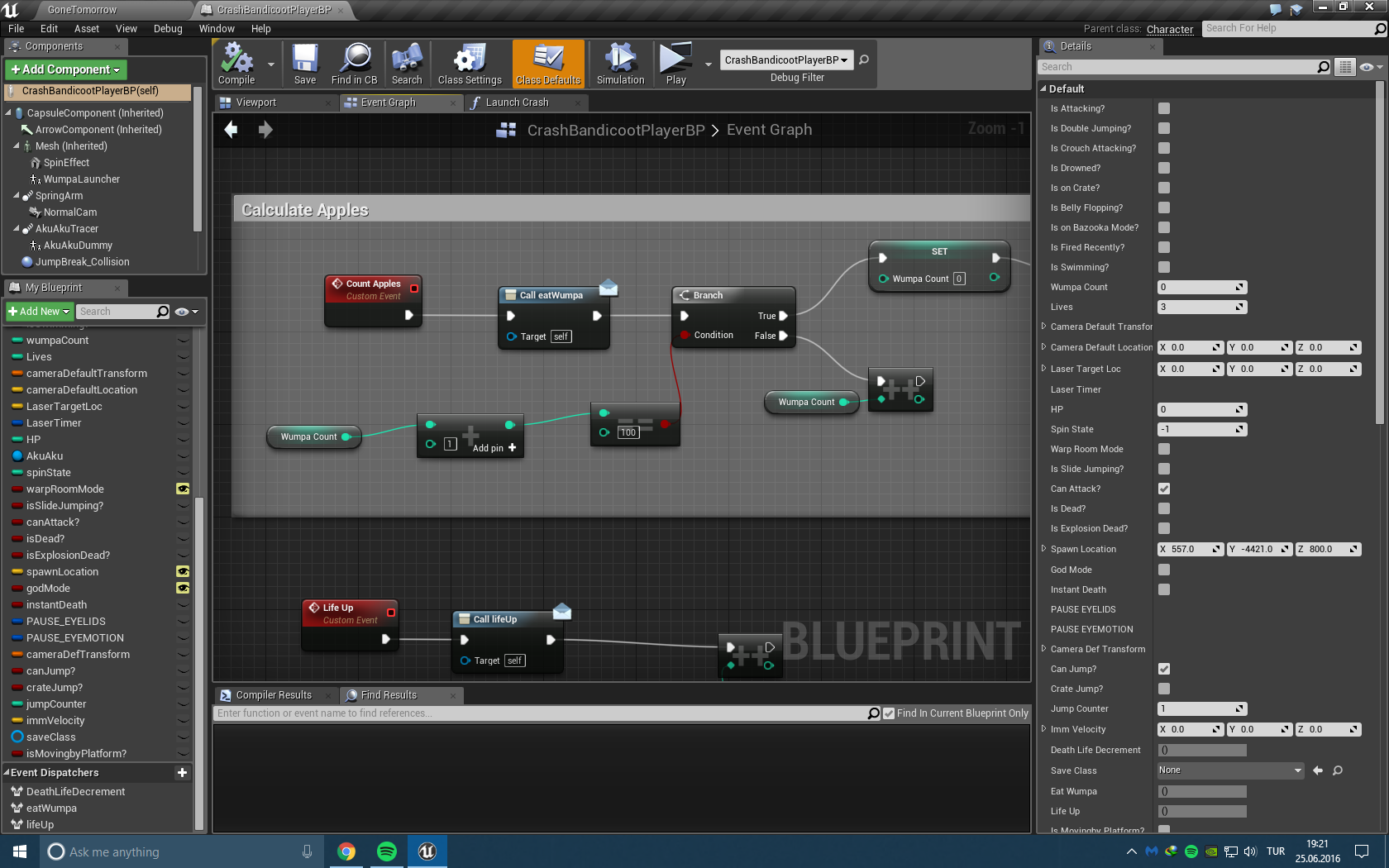Viewport: 1389px width, 868px height.
Task: Open the Character parent class link
Action: (1170, 29)
